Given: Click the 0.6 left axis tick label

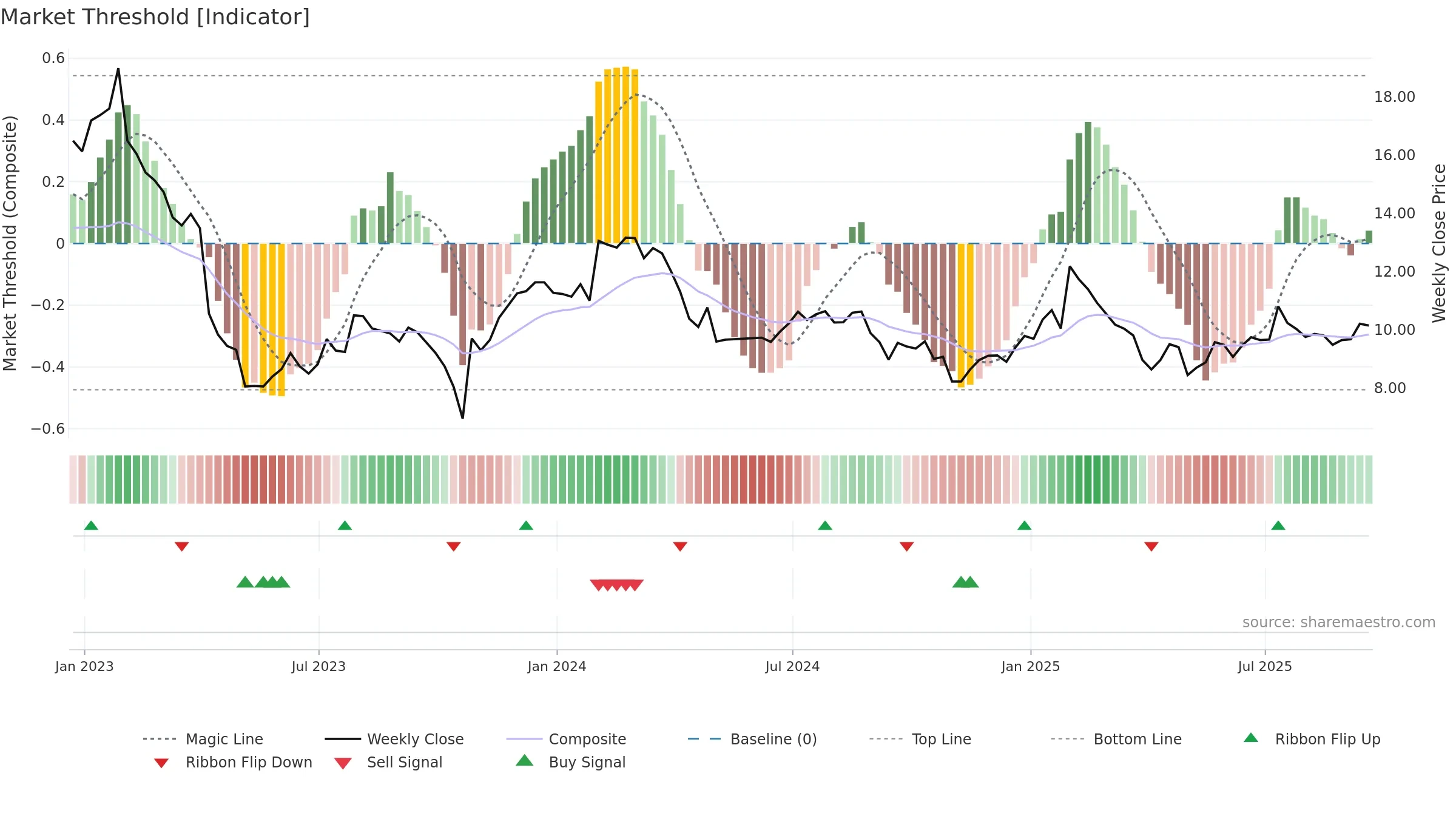Looking at the screenshot, I should [53, 58].
